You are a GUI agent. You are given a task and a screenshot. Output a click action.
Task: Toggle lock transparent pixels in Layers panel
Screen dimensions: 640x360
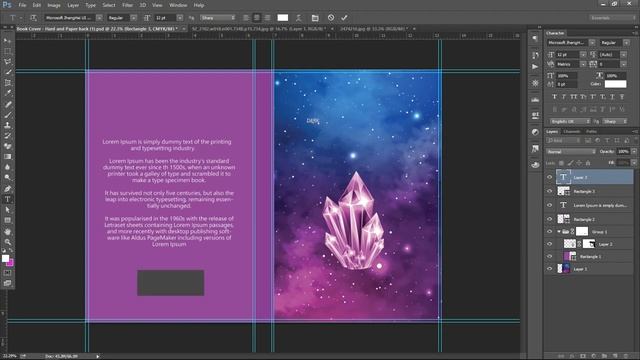pos(561,163)
